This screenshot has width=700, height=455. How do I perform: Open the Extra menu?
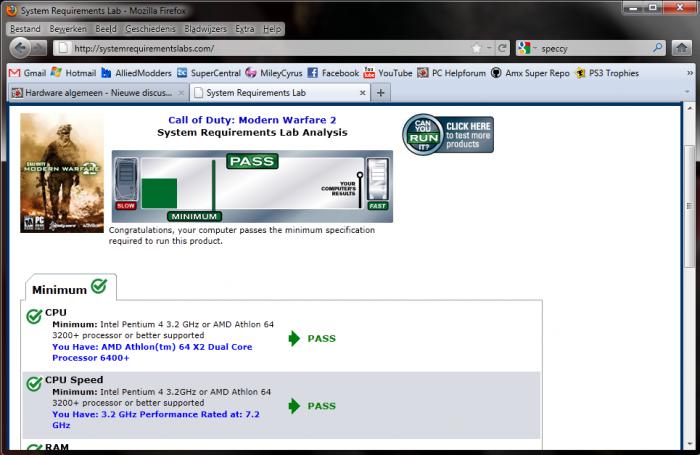coord(245,29)
